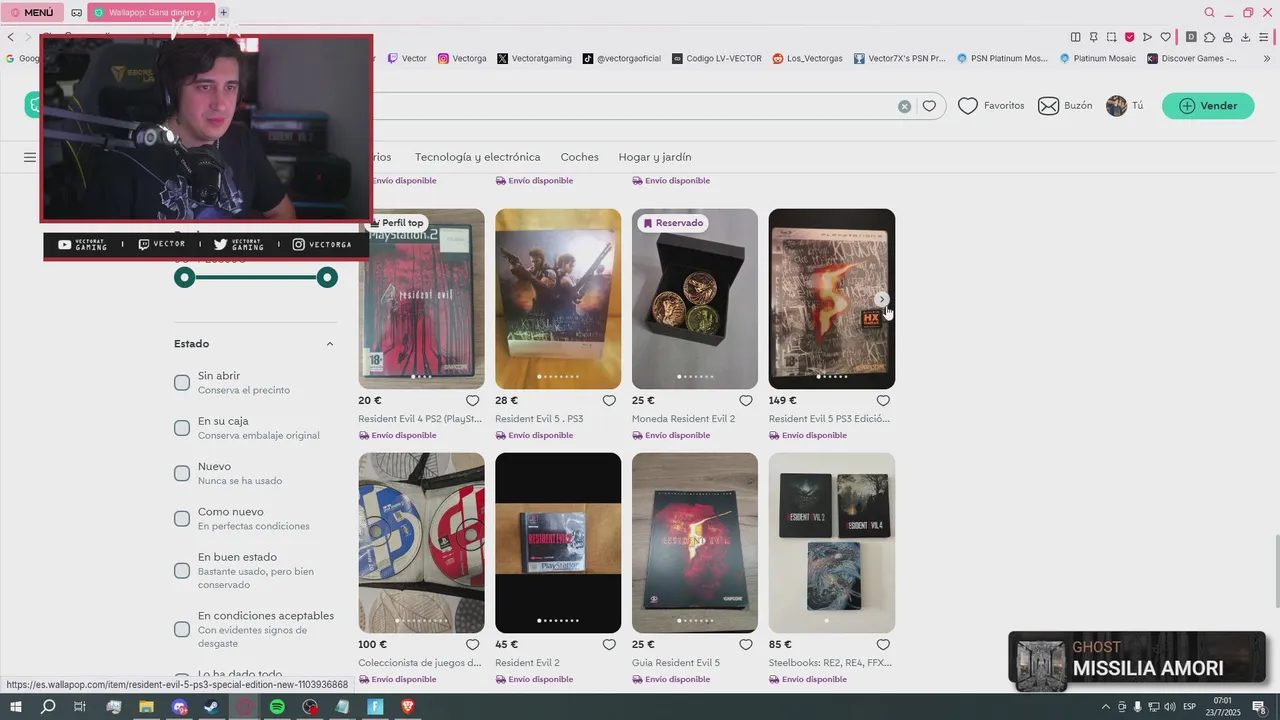Viewport: 1280px width, 720px height.
Task: Open the Vector7X's PSN Pr... bookmark
Action: [x=900, y=59]
